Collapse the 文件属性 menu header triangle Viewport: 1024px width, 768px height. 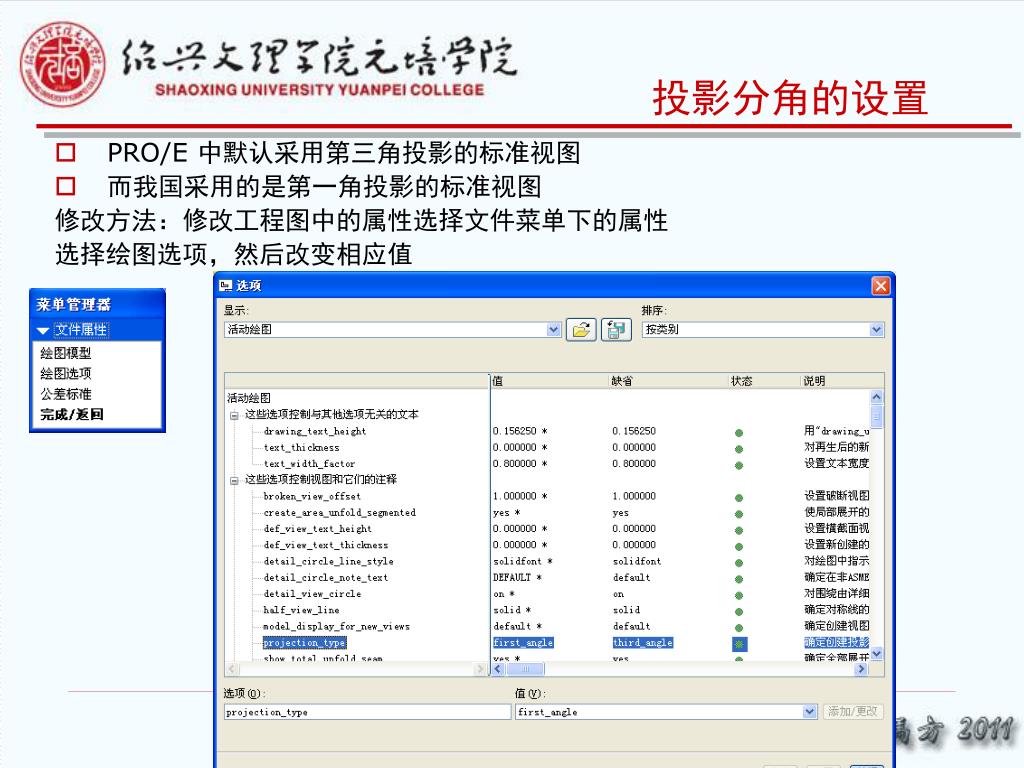pos(43,330)
